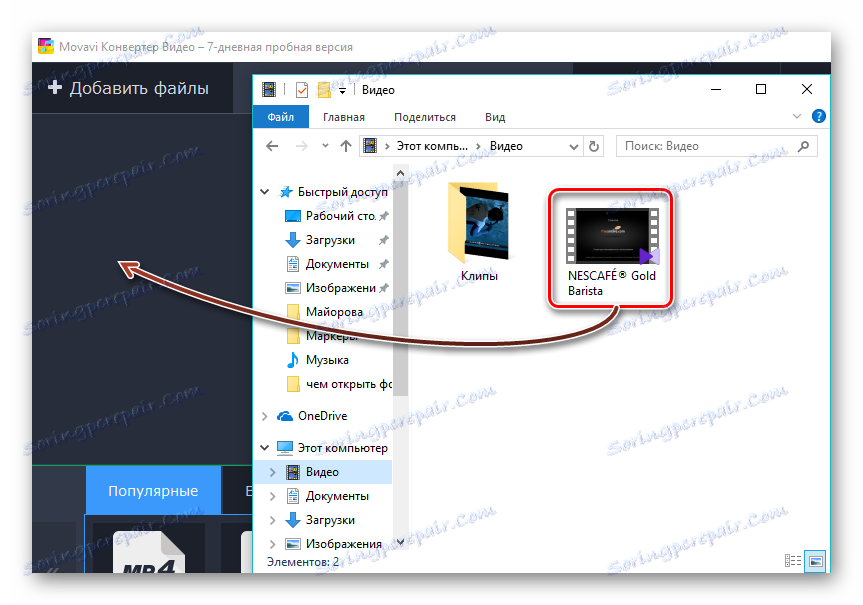Open Explorer help via question mark icon
Viewport: 863px width, 605px height.
[818, 116]
